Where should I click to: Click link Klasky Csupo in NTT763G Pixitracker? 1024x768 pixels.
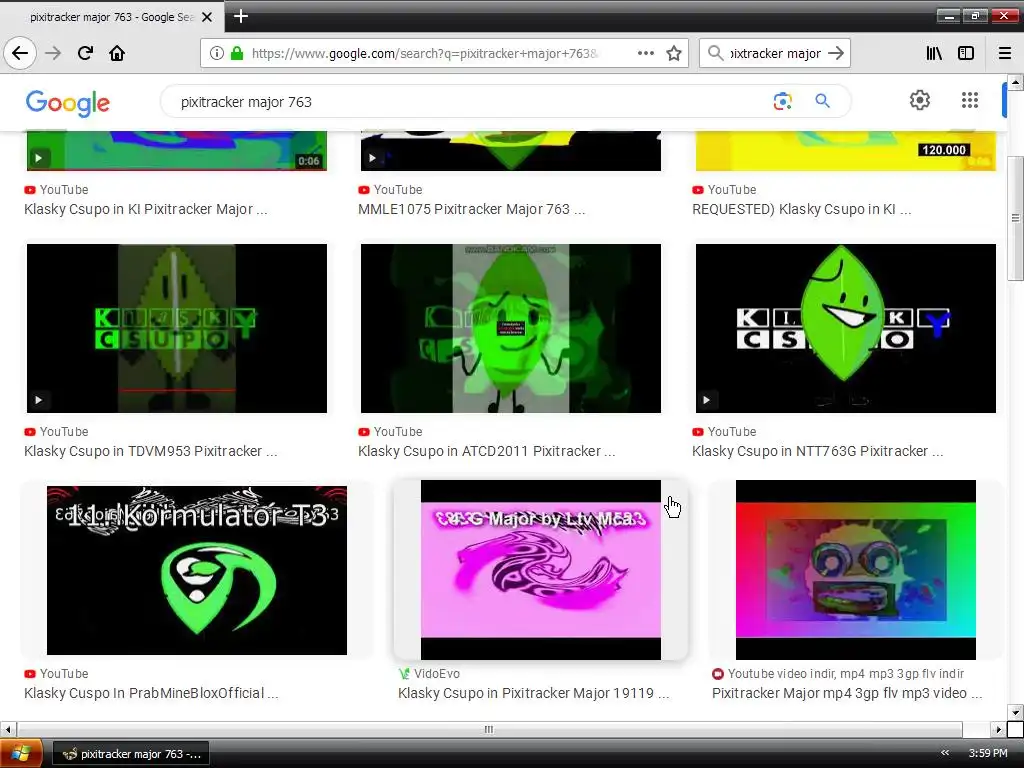(x=818, y=451)
